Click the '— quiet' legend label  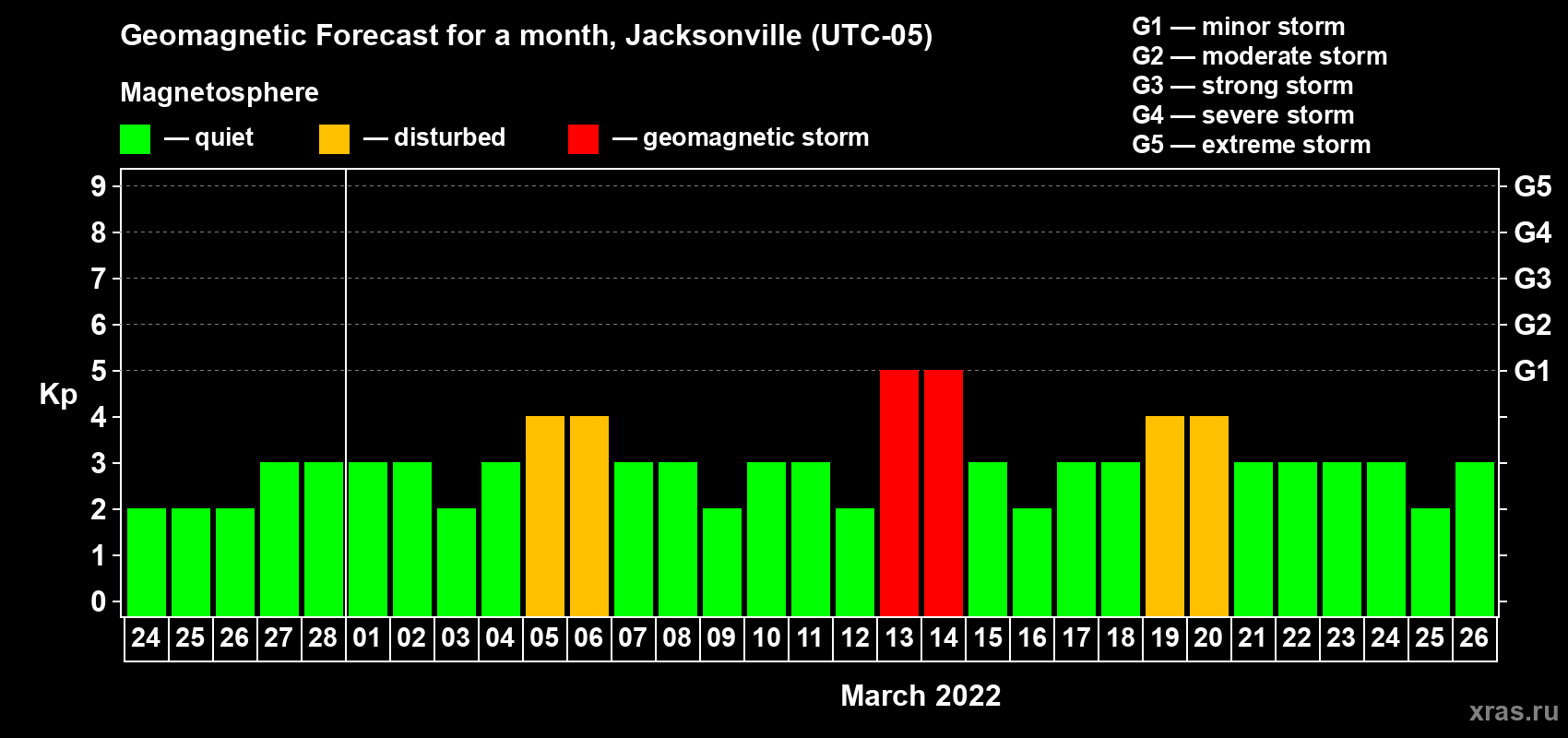point(208,137)
